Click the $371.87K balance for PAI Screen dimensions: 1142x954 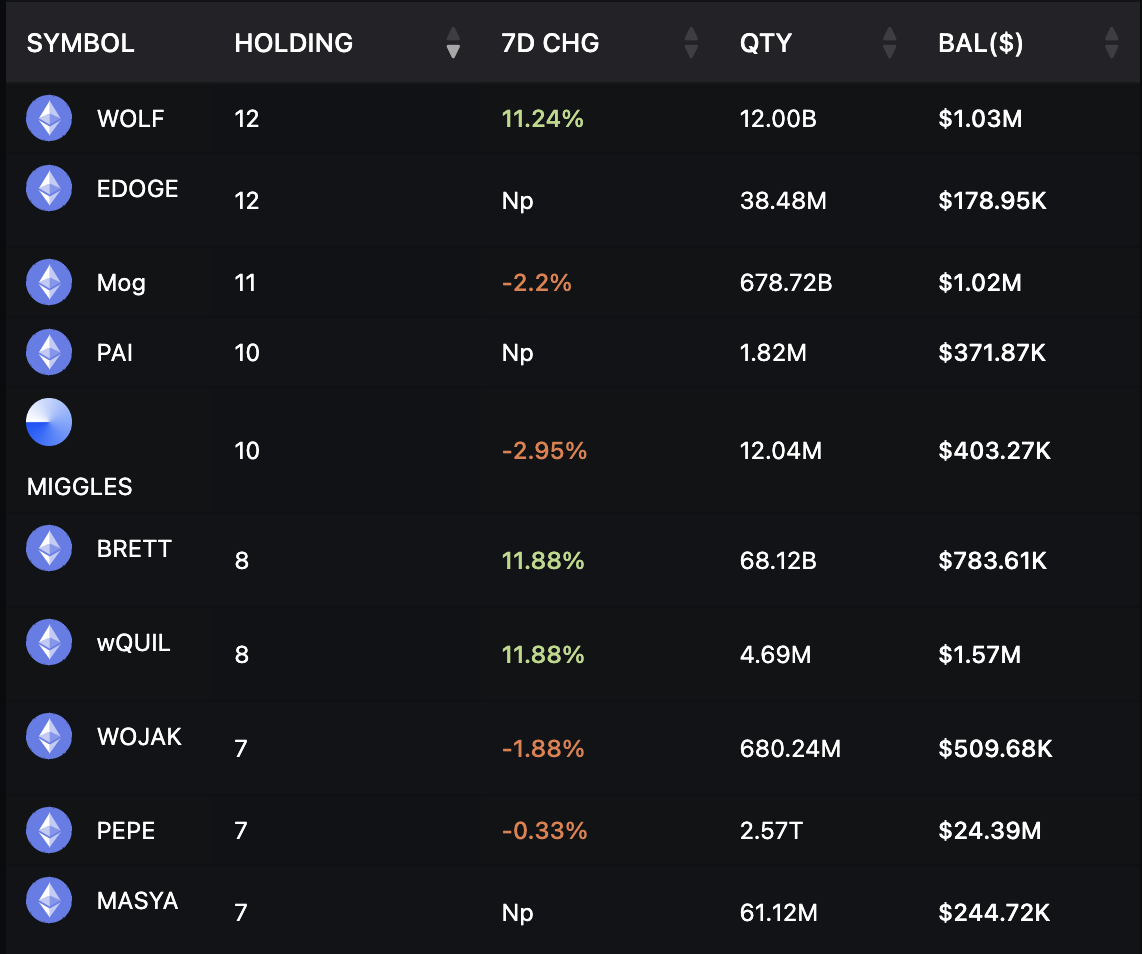pyautogui.click(x=992, y=352)
